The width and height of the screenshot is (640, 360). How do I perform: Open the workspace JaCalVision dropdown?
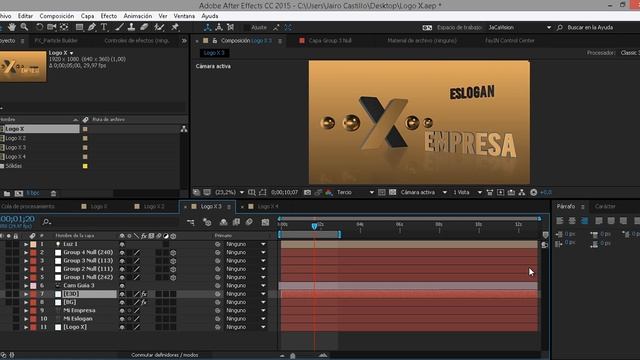tap(519, 27)
